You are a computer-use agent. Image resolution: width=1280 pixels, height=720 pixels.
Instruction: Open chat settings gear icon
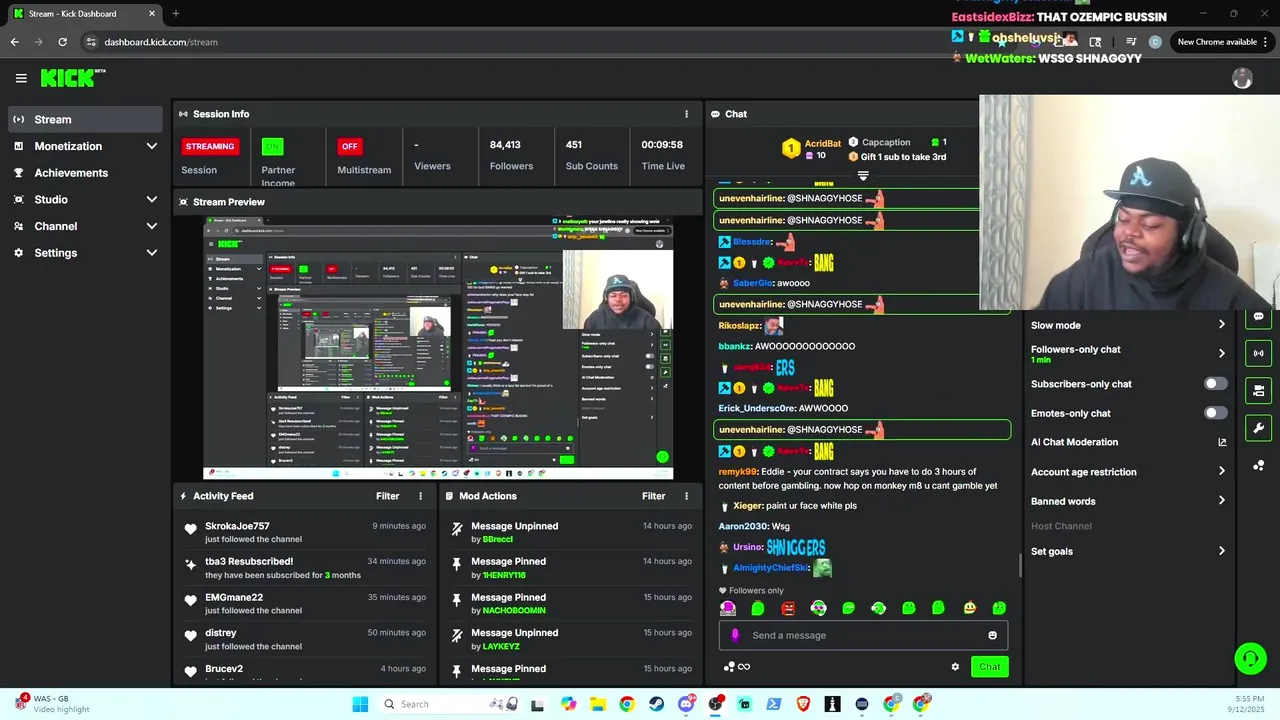point(955,667)
